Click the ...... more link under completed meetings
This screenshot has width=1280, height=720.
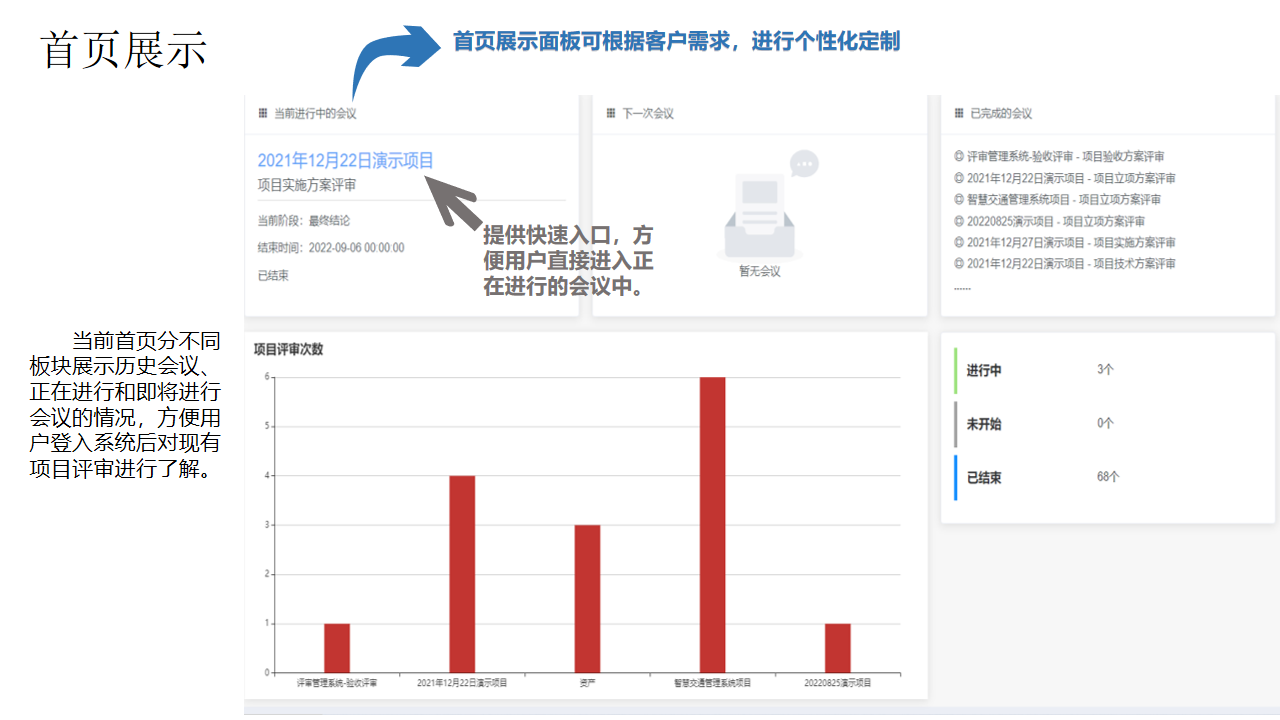pyautogui.click(x=962, y=287)
